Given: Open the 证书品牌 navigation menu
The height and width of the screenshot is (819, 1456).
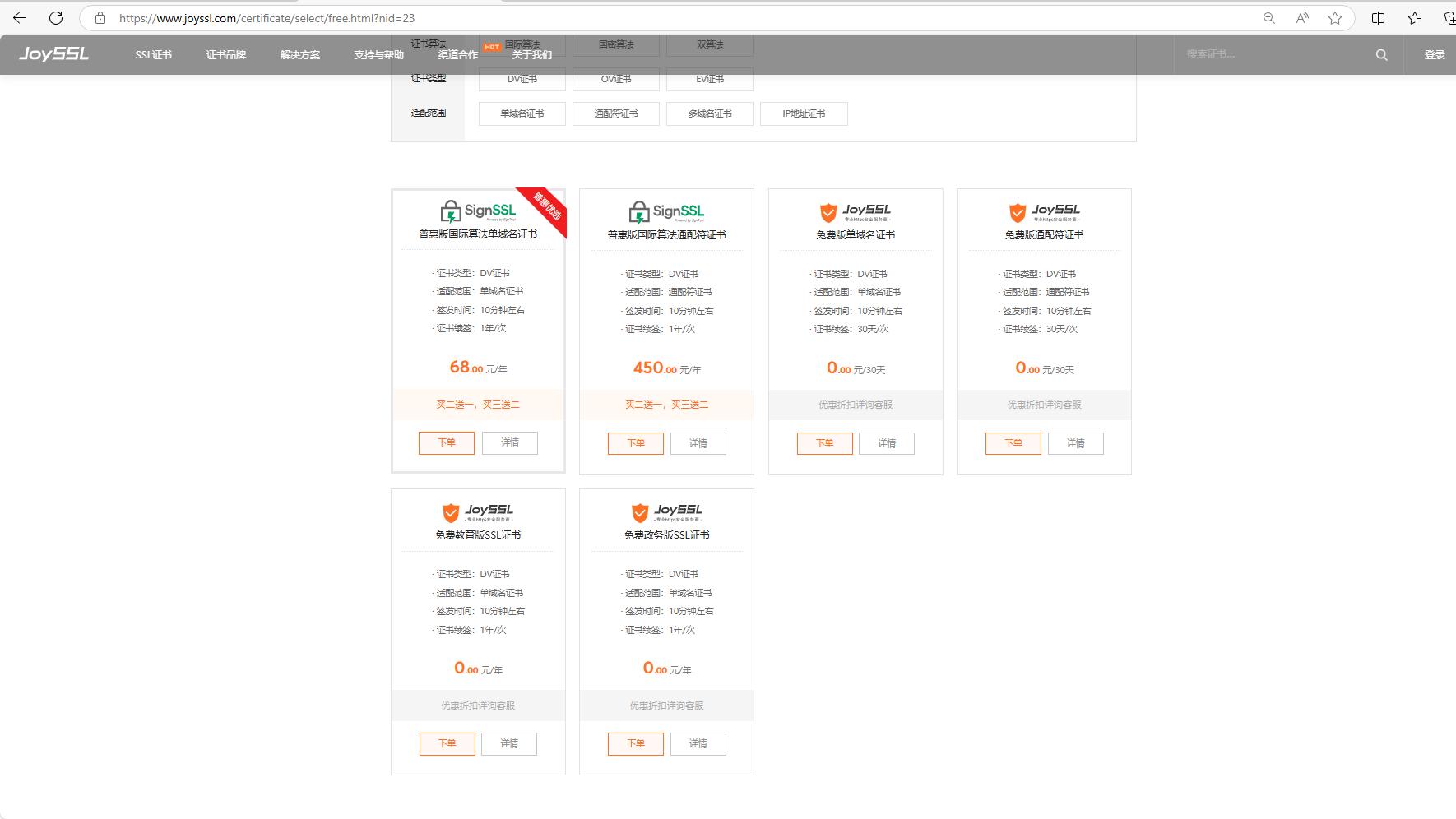Looking at the screenshot, I should coord(226,55).
